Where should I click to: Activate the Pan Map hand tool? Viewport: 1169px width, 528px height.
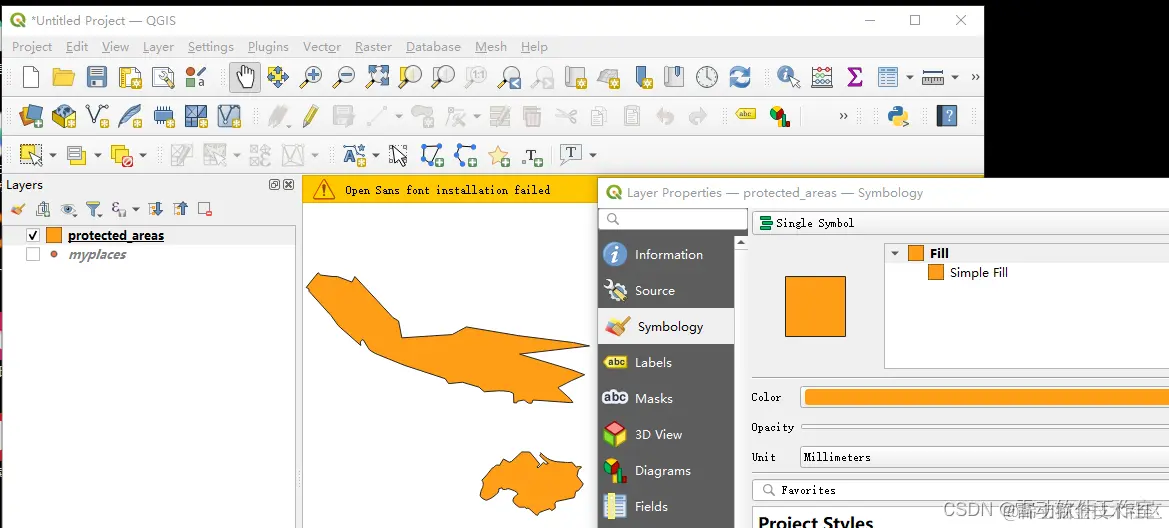click(245, 77)
